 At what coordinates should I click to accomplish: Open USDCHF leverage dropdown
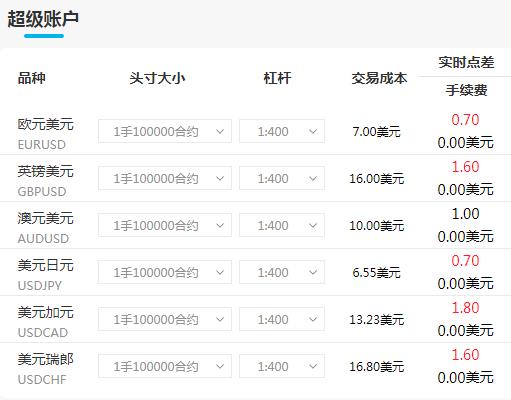pyautogui.click(x=282, y=366)
